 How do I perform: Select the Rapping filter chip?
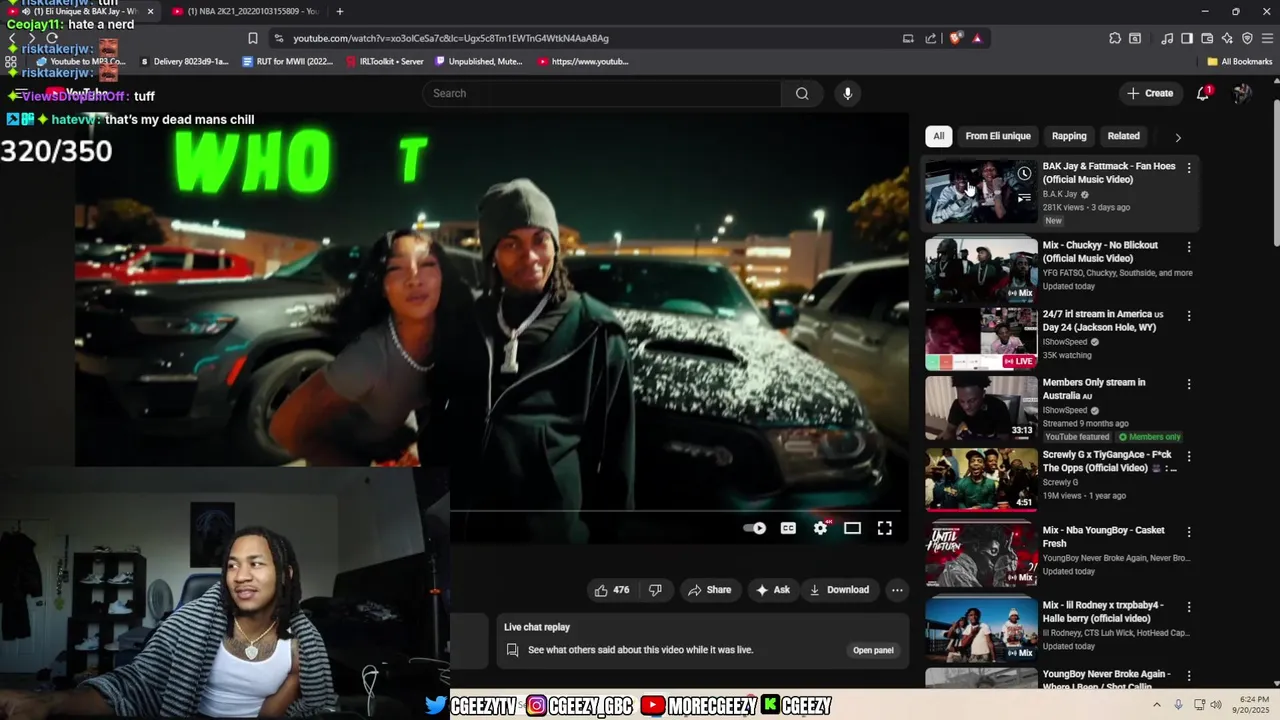pyautogui.click(x=1069, y=136)
